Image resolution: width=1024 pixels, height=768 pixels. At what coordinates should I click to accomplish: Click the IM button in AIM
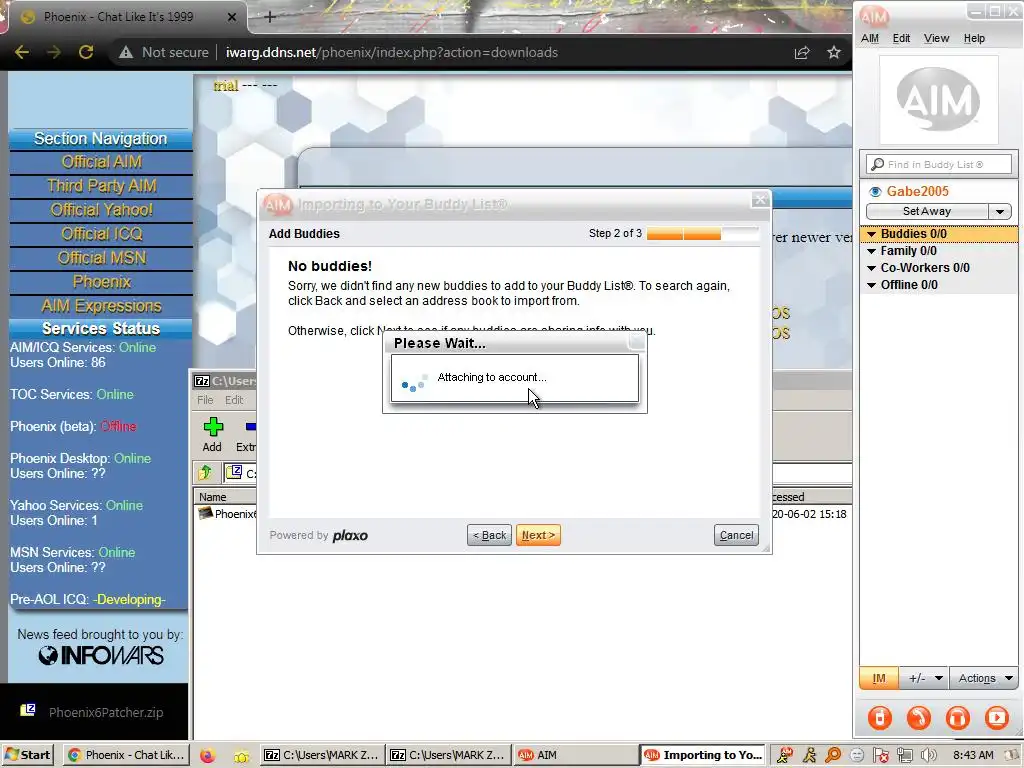pos(879,678)
